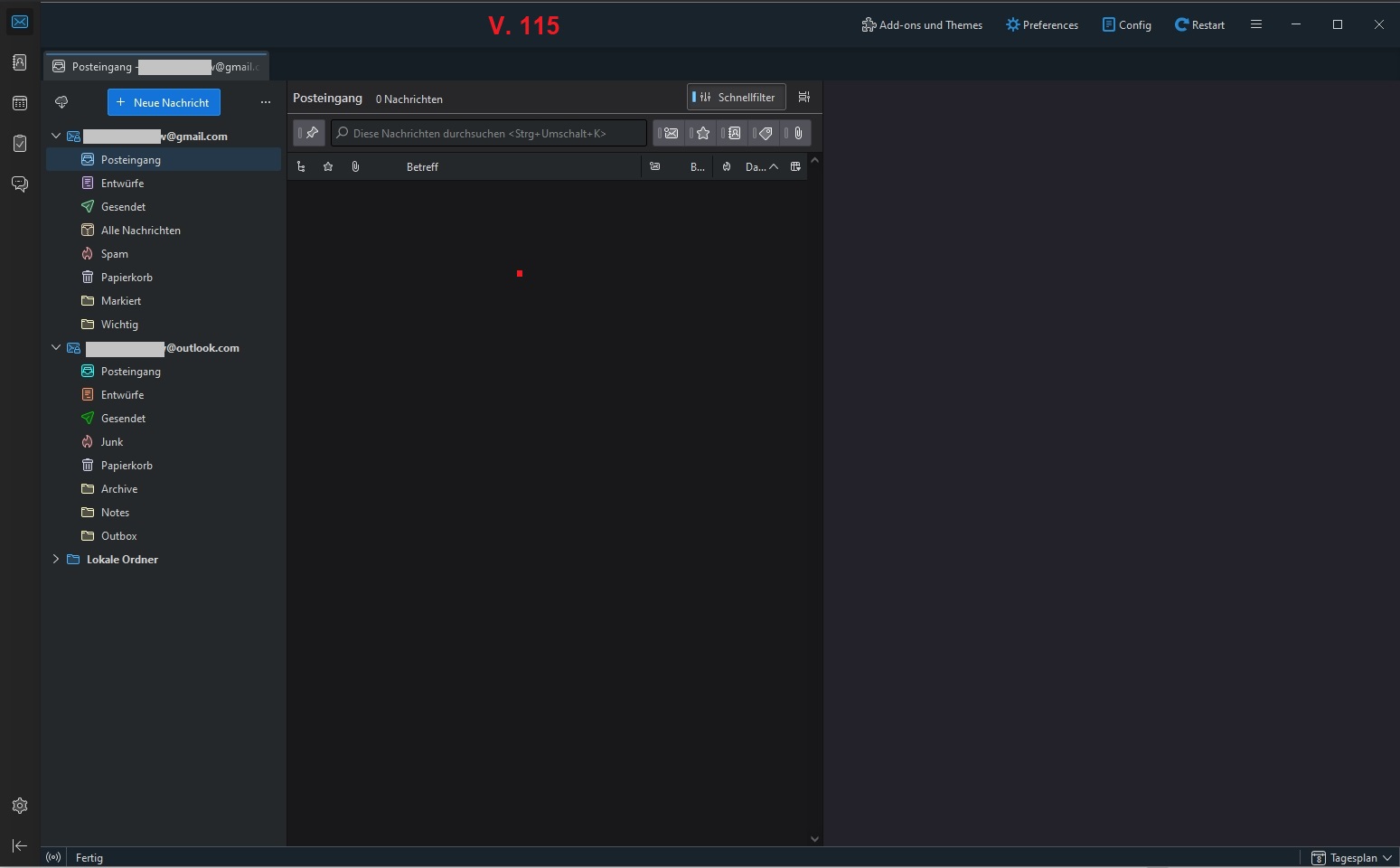Open the Markiert folder
Image resolution: width=1400 pixels, height=868 pixels.
tap(164, 300)
